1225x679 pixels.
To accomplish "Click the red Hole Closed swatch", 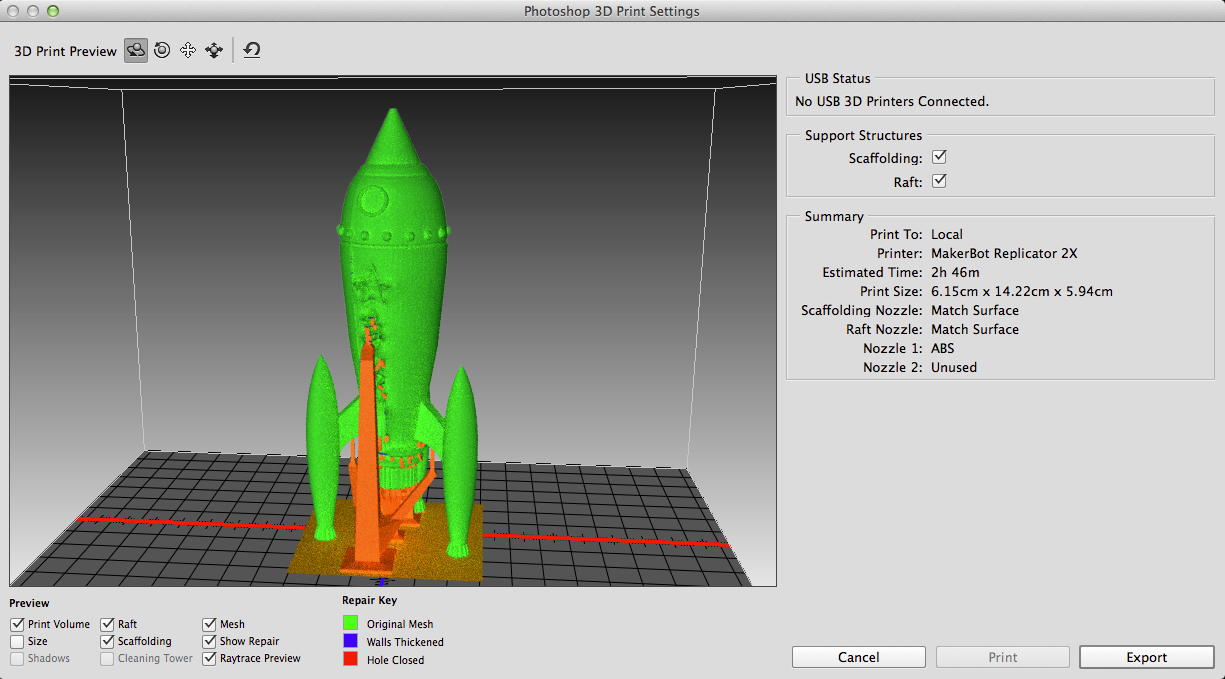I will [350, 660].
